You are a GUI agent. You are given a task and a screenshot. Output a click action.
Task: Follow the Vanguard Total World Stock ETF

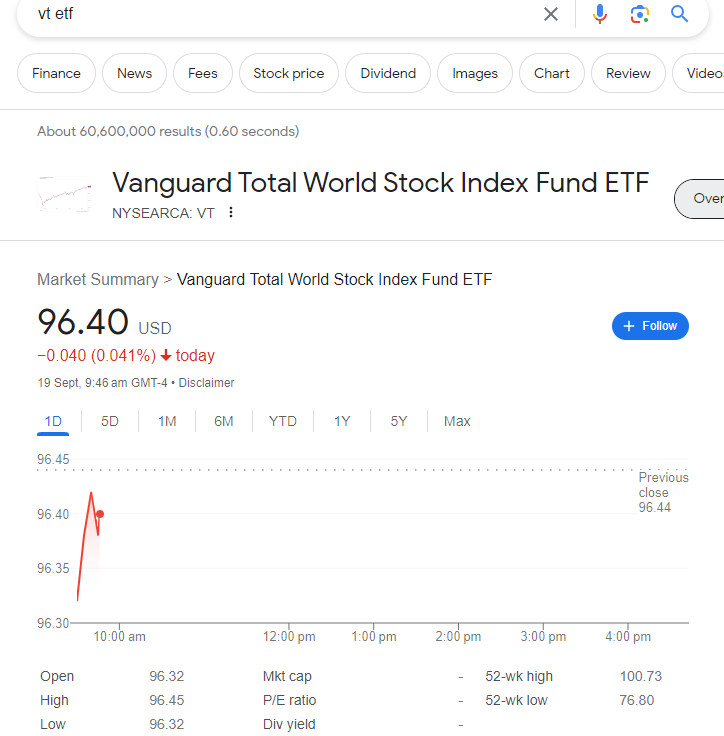tap(650, 326)
